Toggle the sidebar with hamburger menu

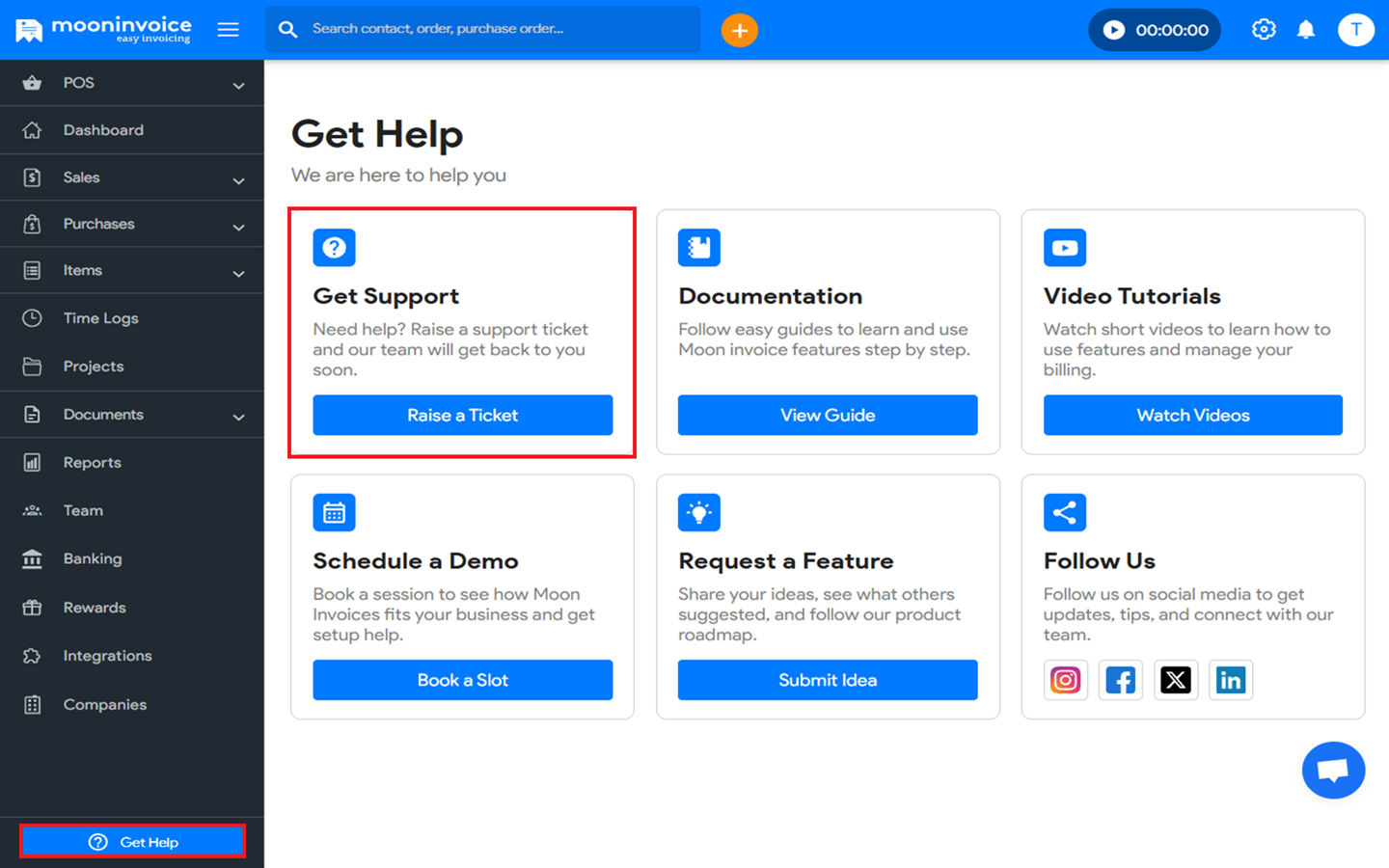click(x=229, y=30)
